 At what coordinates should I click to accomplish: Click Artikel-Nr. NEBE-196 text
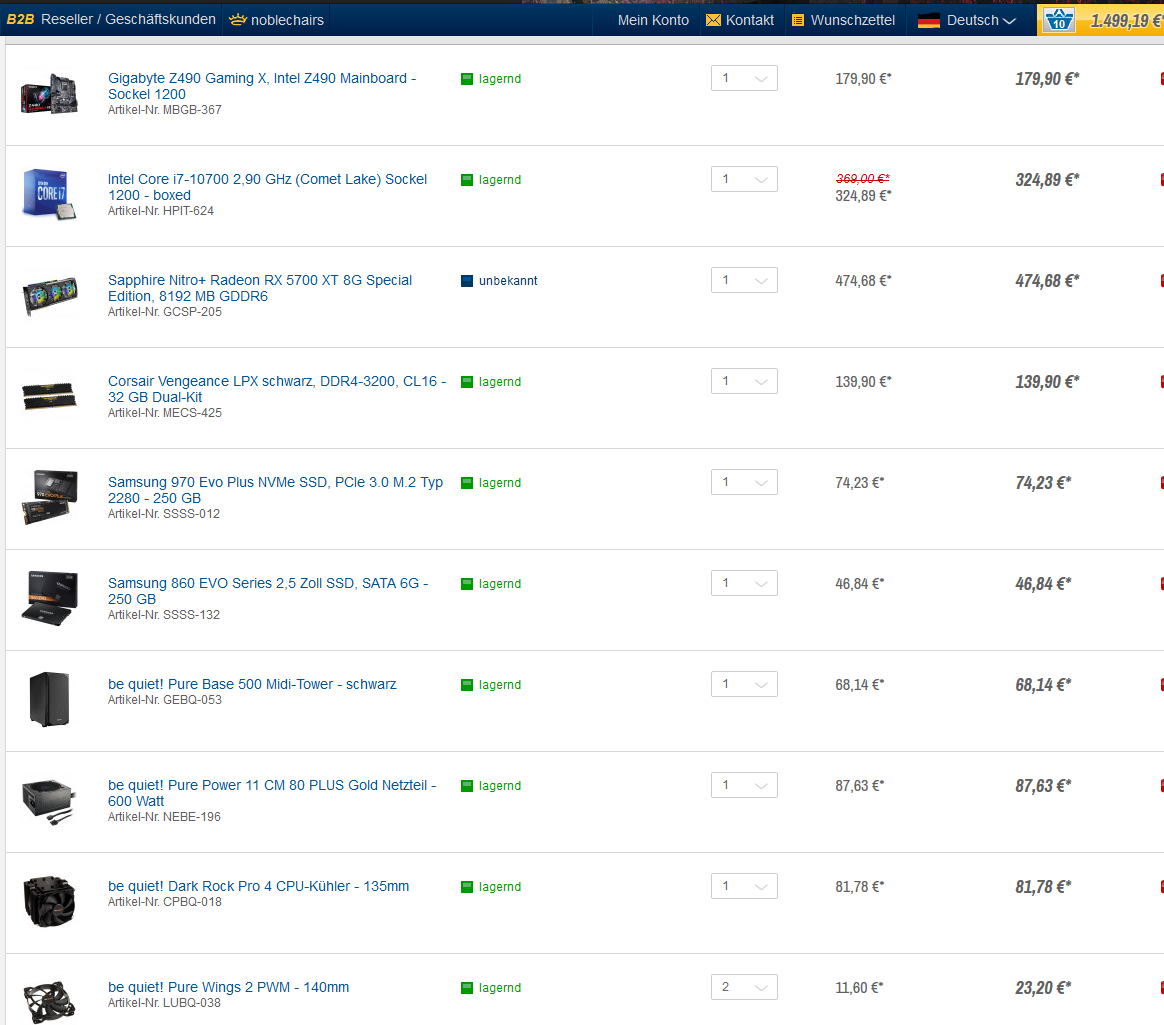click(x=164, y=816)
